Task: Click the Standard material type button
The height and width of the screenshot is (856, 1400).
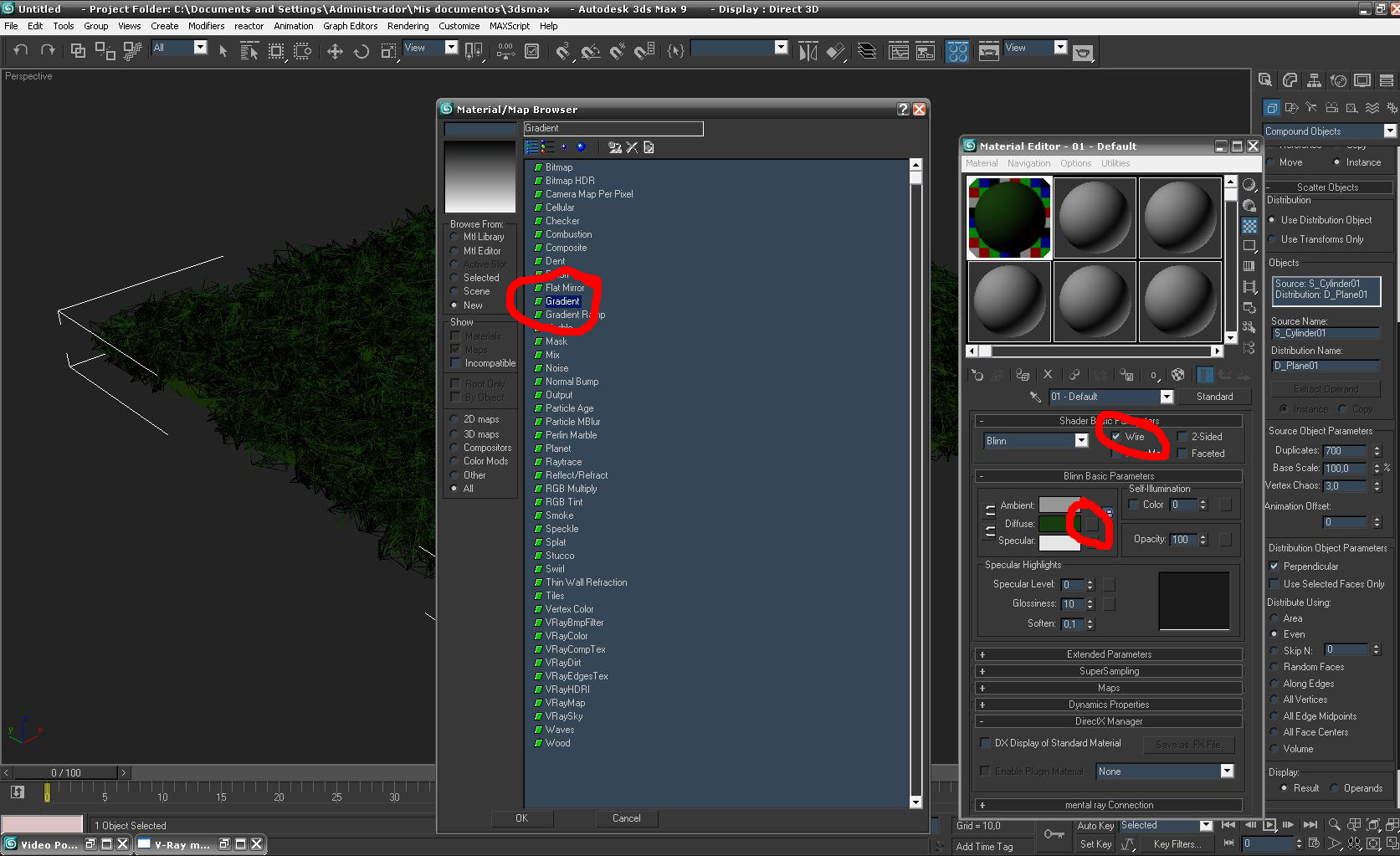Action: (1214, 397)
